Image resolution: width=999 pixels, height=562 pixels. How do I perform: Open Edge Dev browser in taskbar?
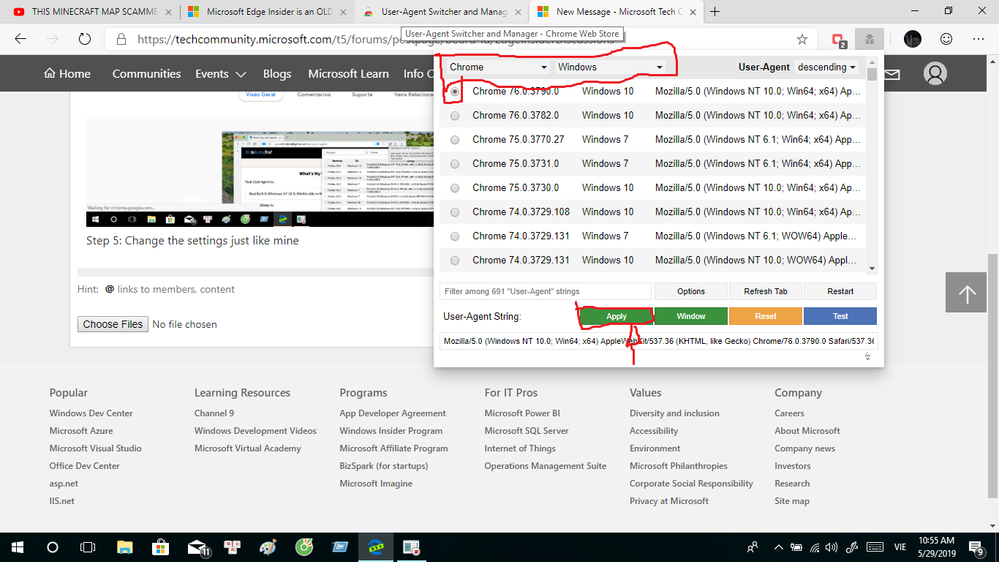coord(376,547)
